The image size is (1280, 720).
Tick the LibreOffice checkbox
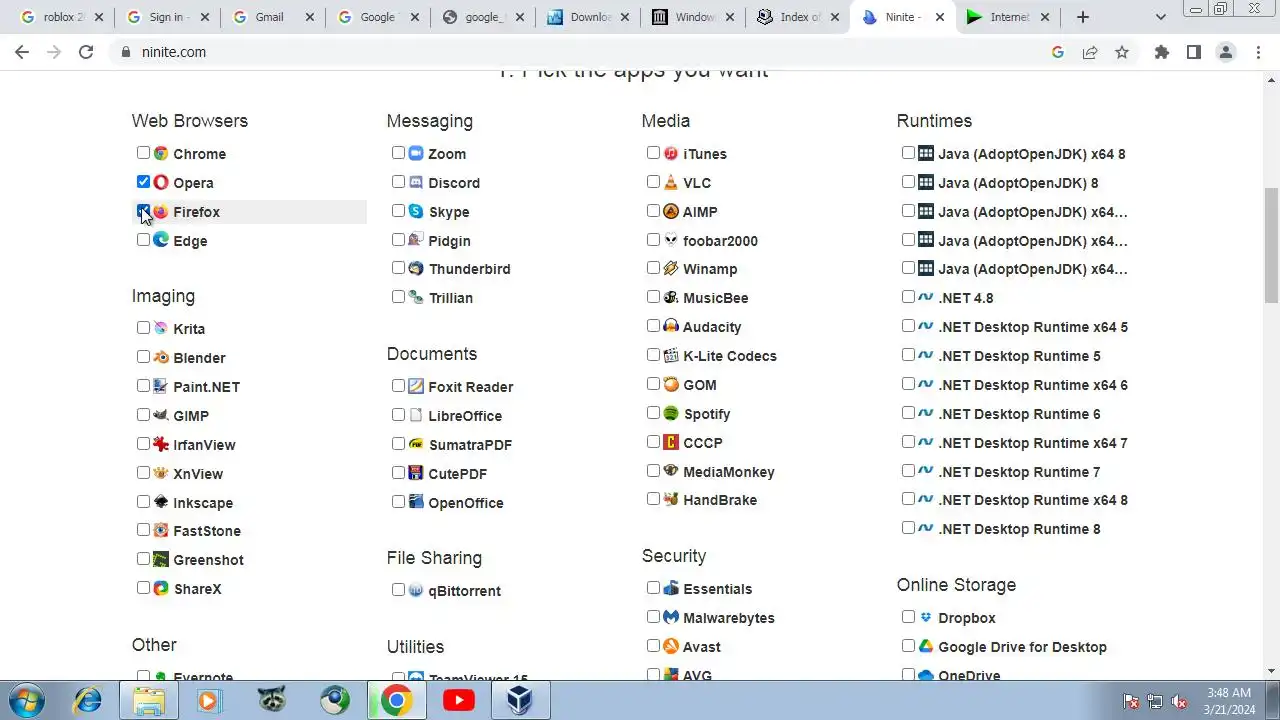click(398, 415)
